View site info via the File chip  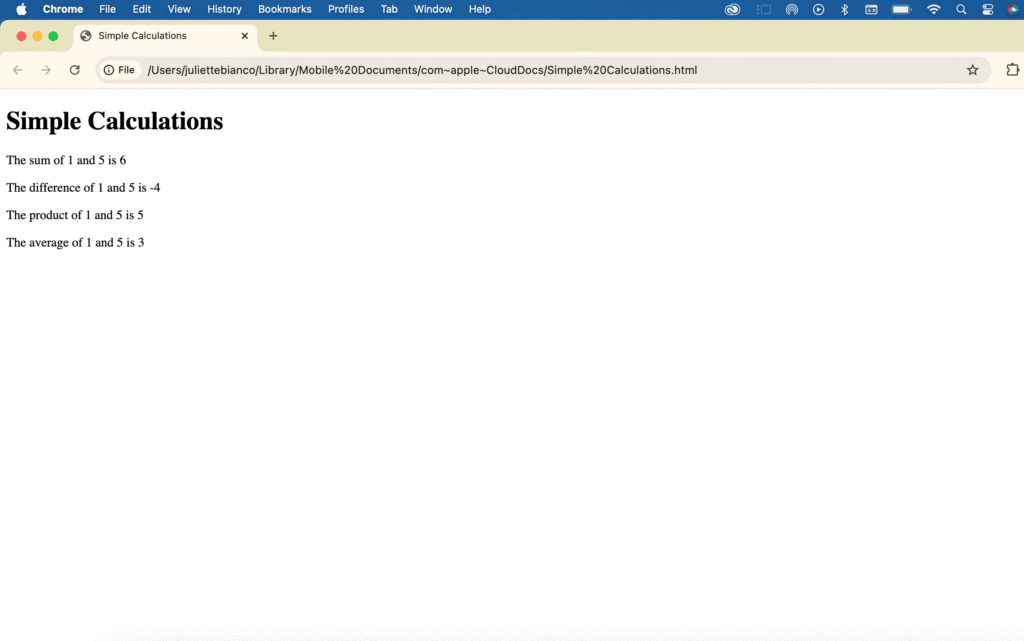click(119, 70)
